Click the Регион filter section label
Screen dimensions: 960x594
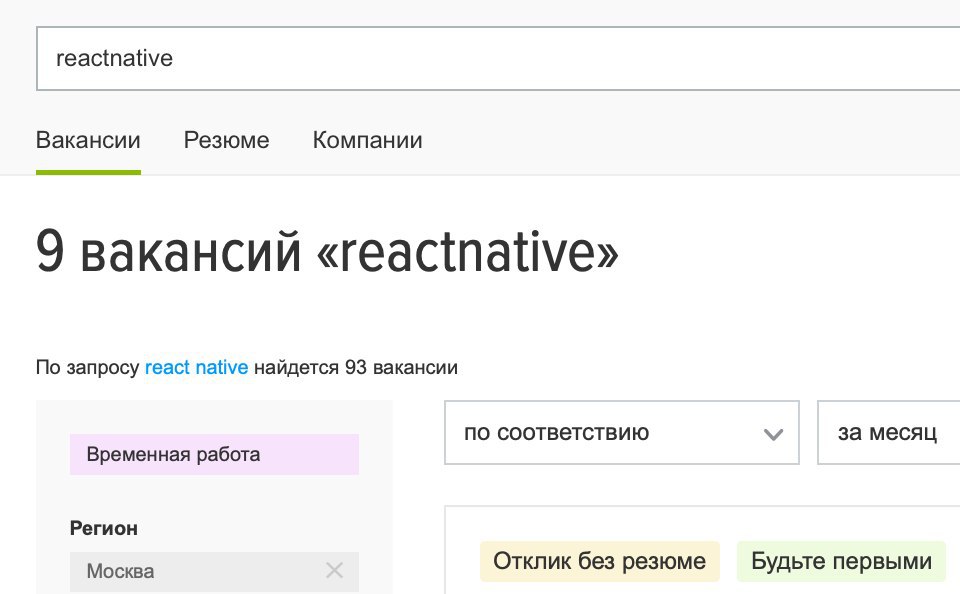(x=103, y=528)
